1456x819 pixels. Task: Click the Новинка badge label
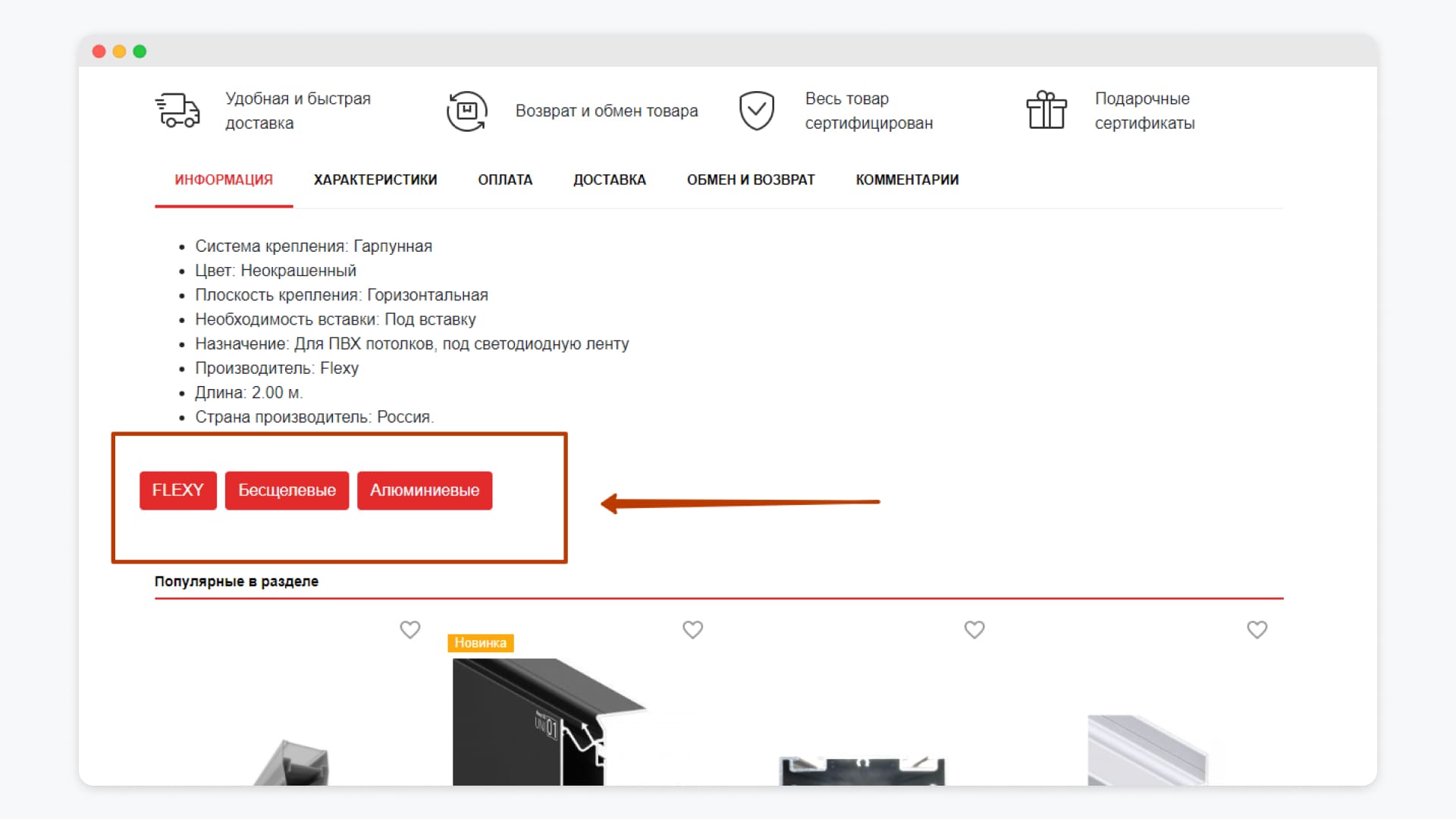(x=481, y=643)
